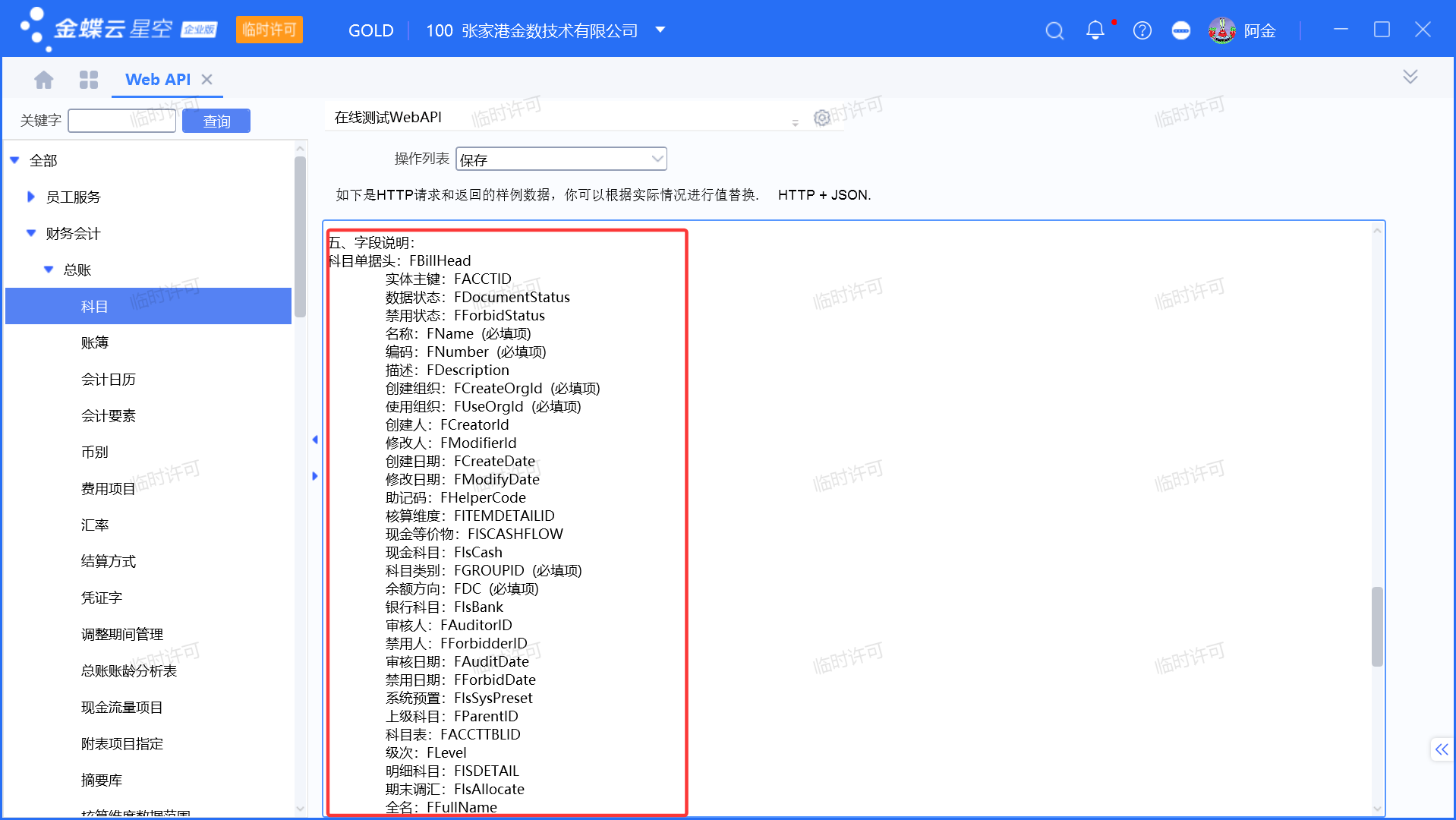Click the line 全名: FFullName
The width and height of the screenshot is (1456, 820).
[441, 807]
